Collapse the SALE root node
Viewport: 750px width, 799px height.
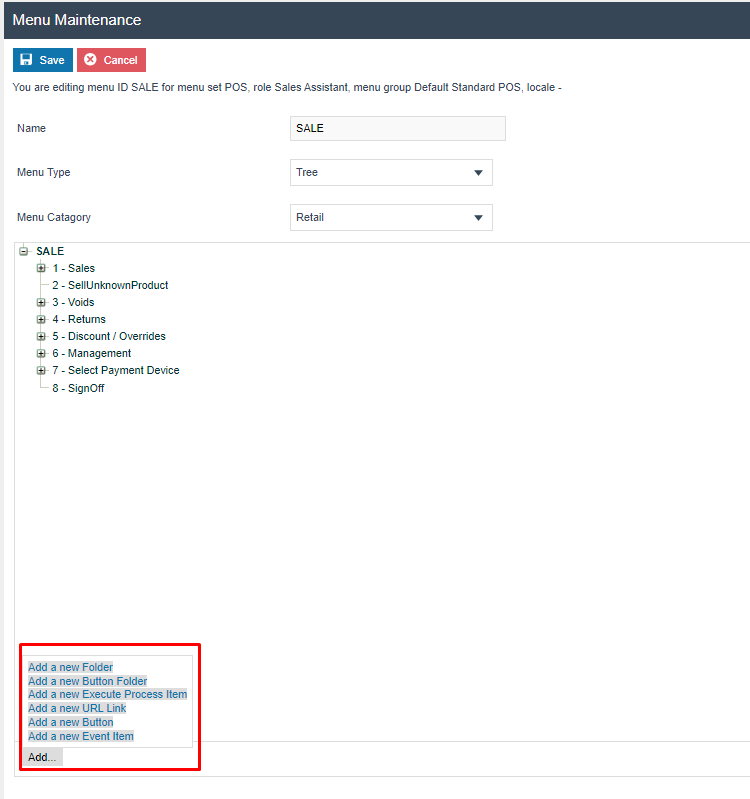pyautogui.click(x=23, y=251)
